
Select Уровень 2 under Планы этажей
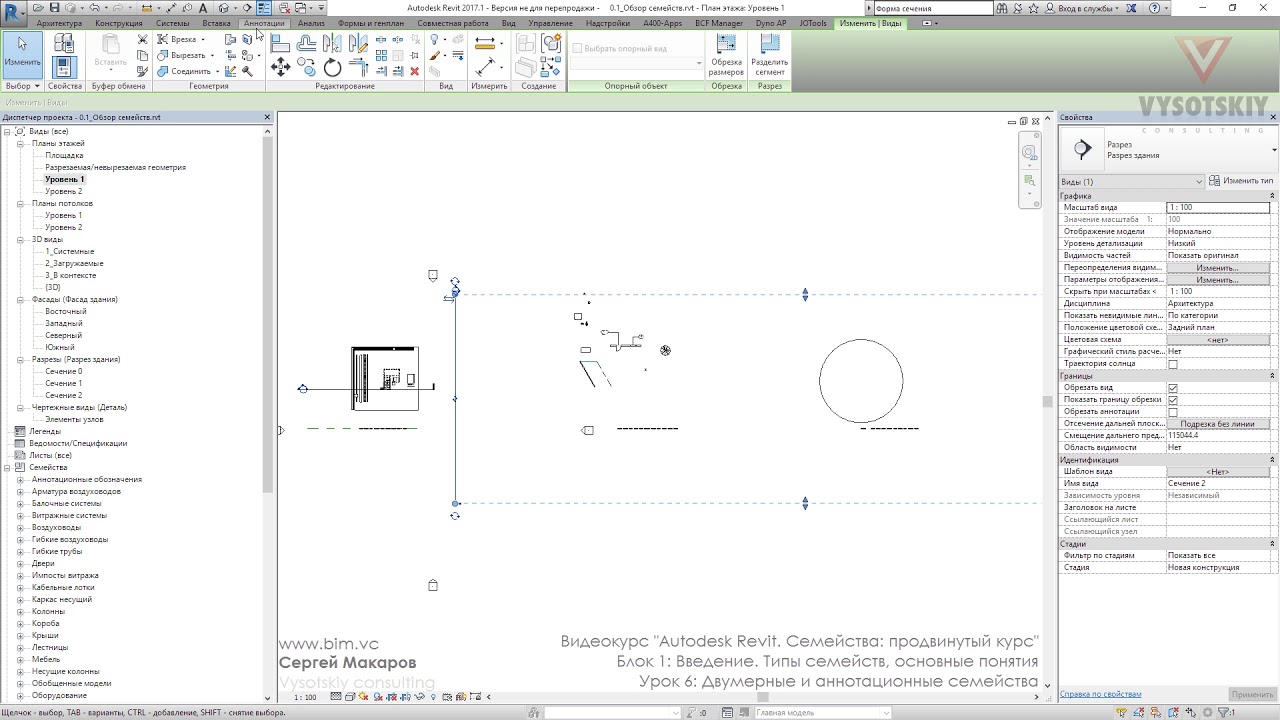pyautogui.click(x=64, y=192)
